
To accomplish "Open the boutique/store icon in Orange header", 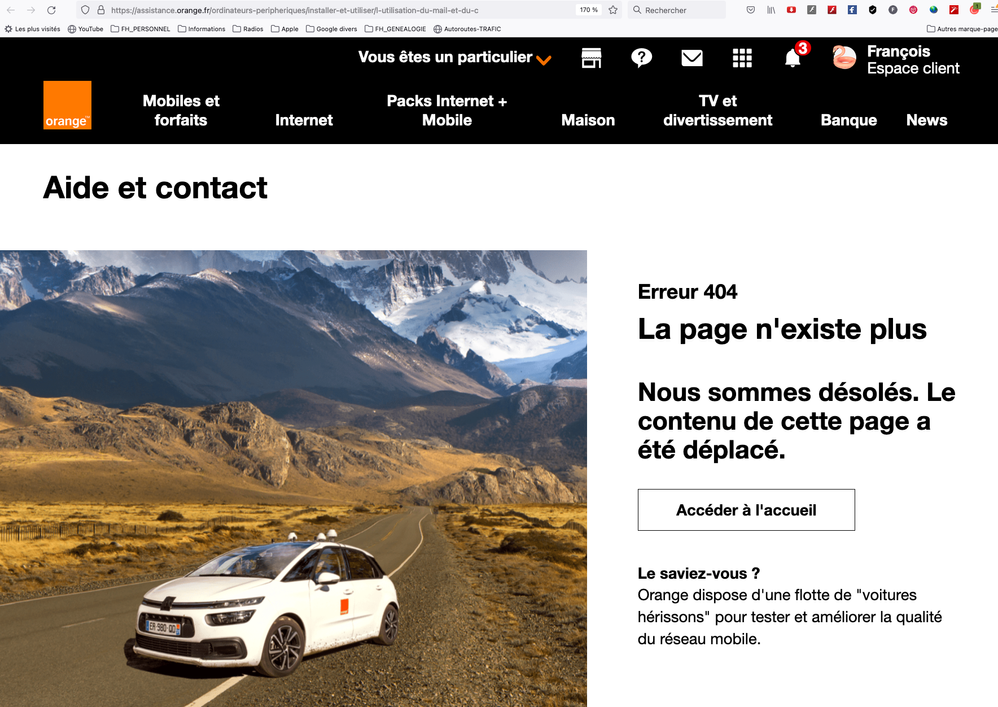I will 591,57.
